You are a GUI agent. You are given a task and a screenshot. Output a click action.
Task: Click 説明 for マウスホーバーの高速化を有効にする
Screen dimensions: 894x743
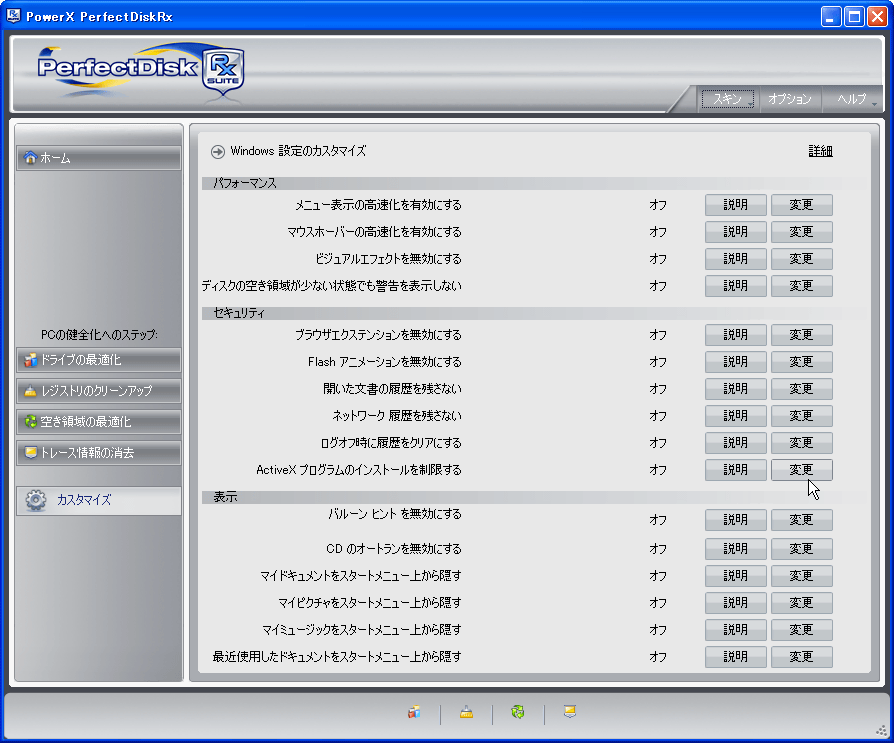(735, 232)
